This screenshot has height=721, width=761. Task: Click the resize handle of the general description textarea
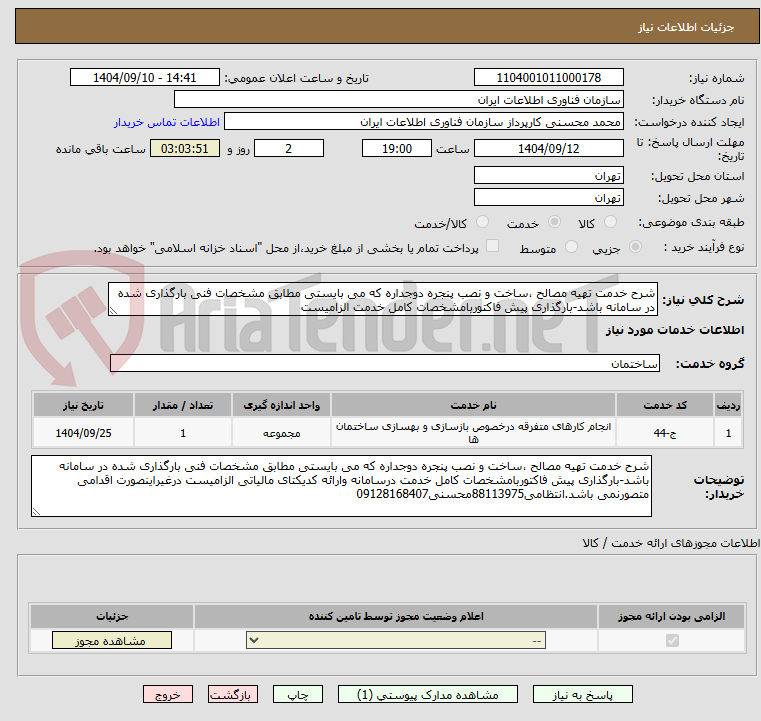[x=113, y=311]
